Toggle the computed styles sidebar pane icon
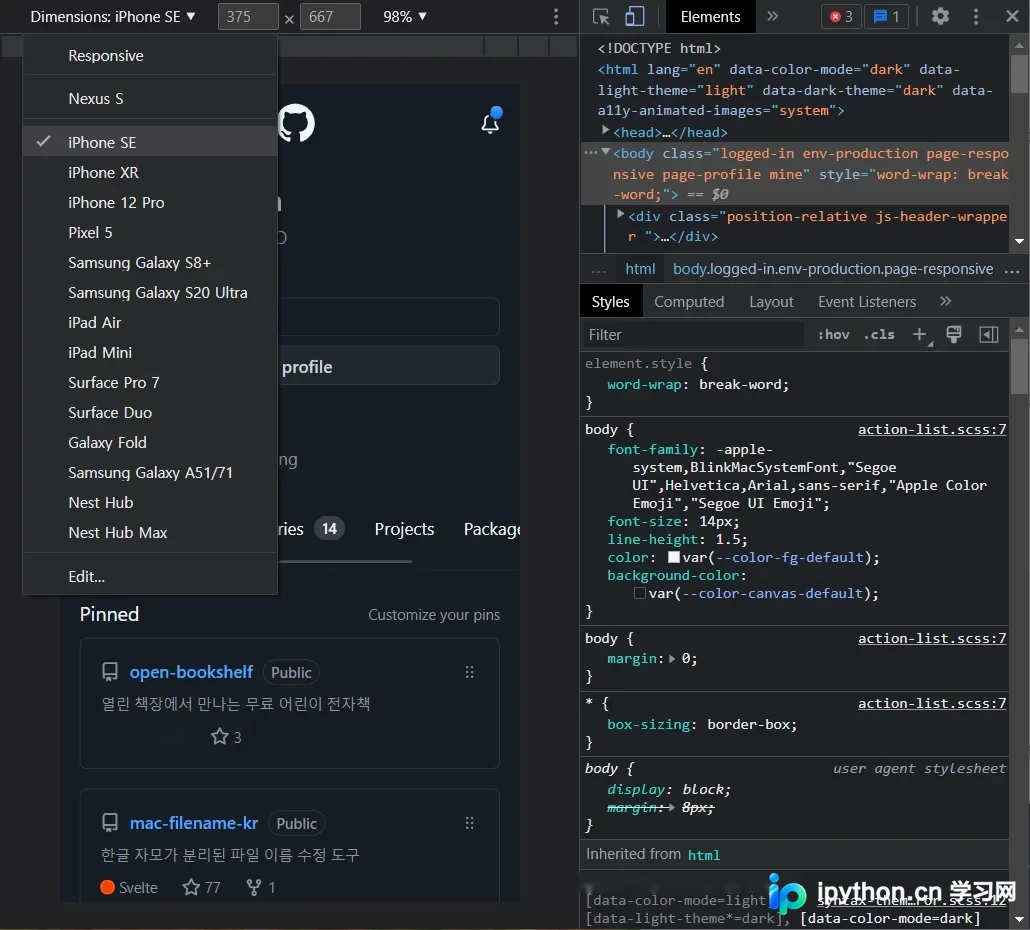The height and width of the screenshot is (930, 1030). (x=989, y=335)
